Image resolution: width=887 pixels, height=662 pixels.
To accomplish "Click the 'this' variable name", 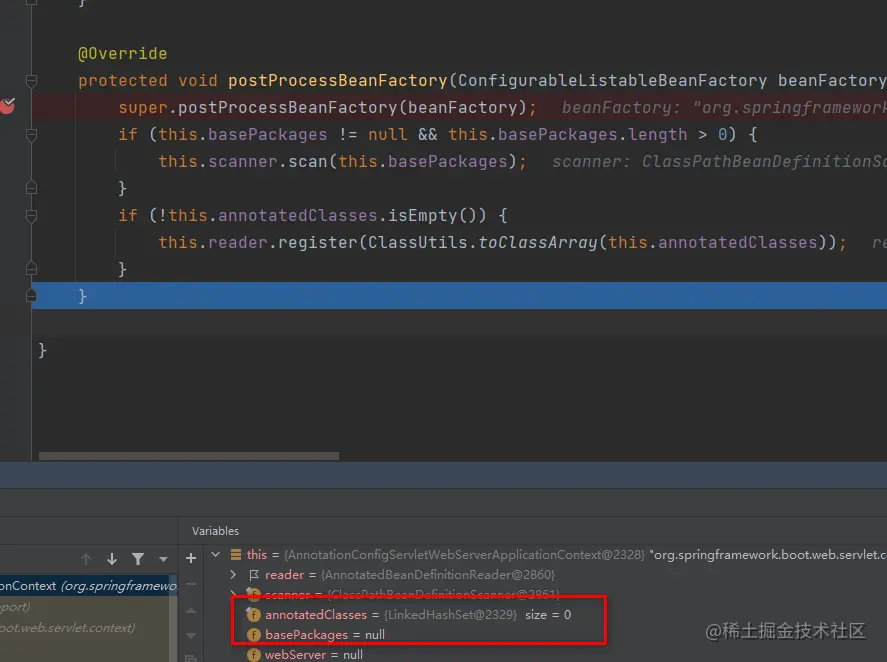I will (256, 554).
